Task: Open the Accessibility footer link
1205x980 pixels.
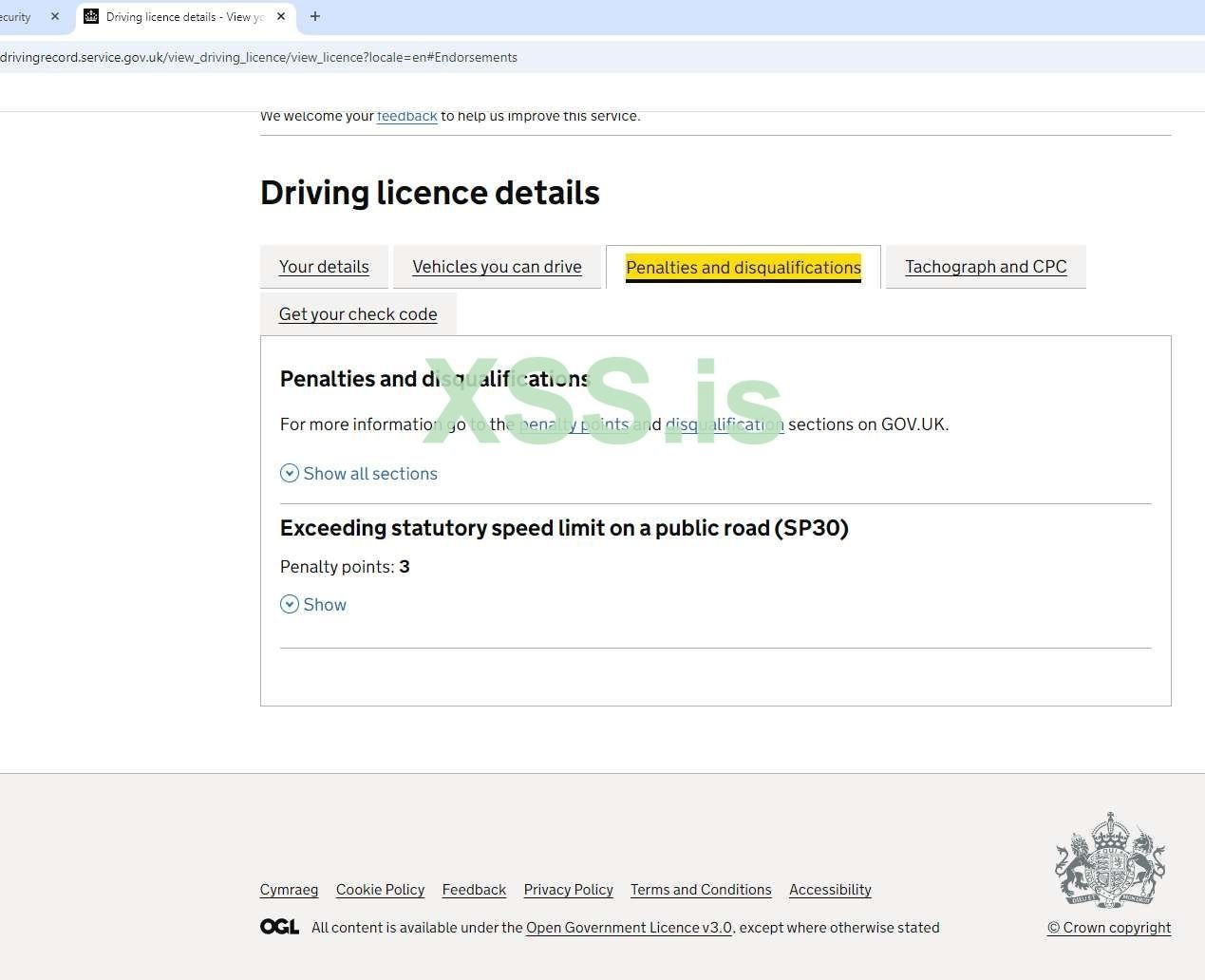Action: click(830, 890)
